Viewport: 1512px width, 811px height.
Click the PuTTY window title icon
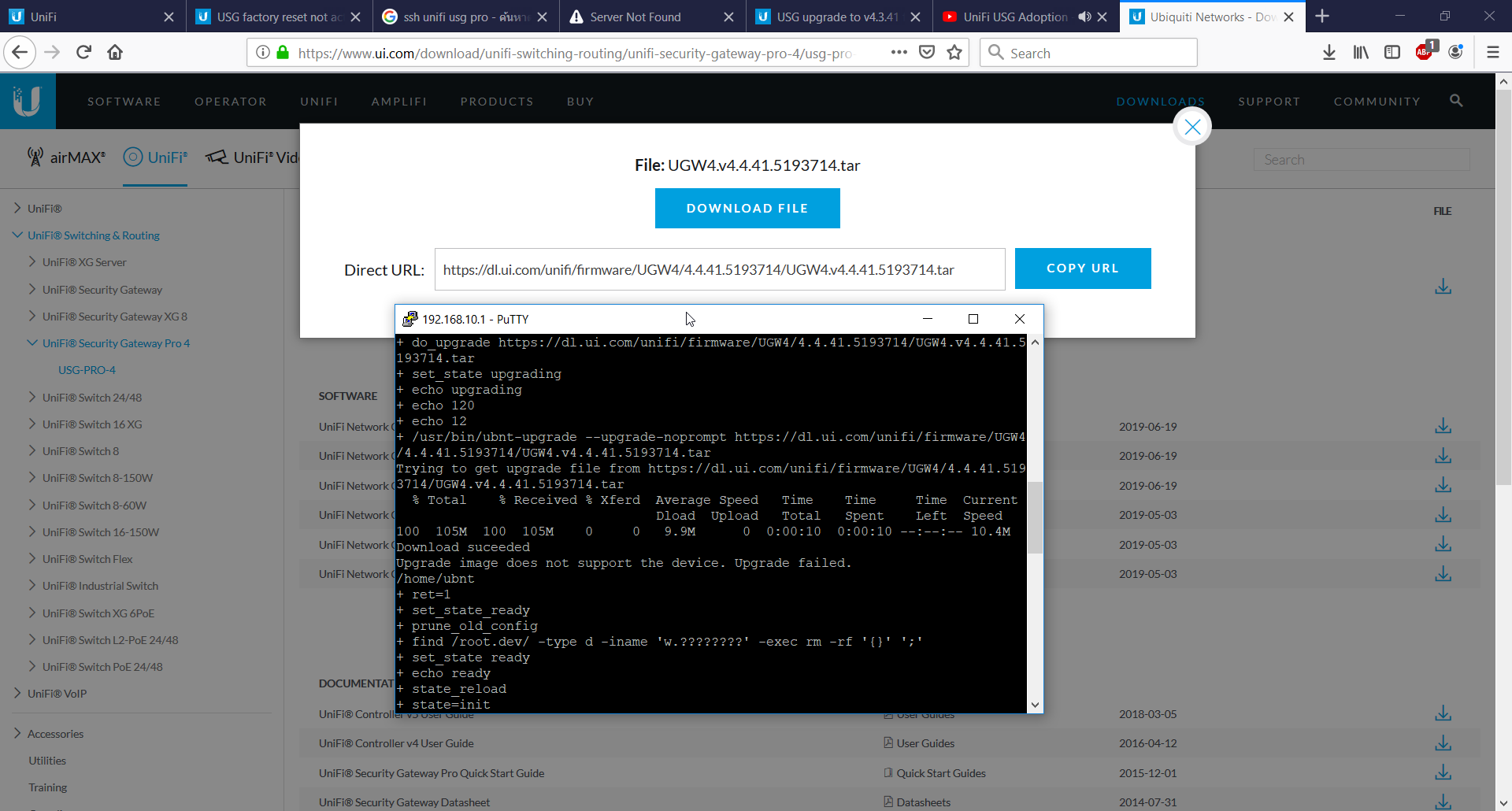coord(409,319)
